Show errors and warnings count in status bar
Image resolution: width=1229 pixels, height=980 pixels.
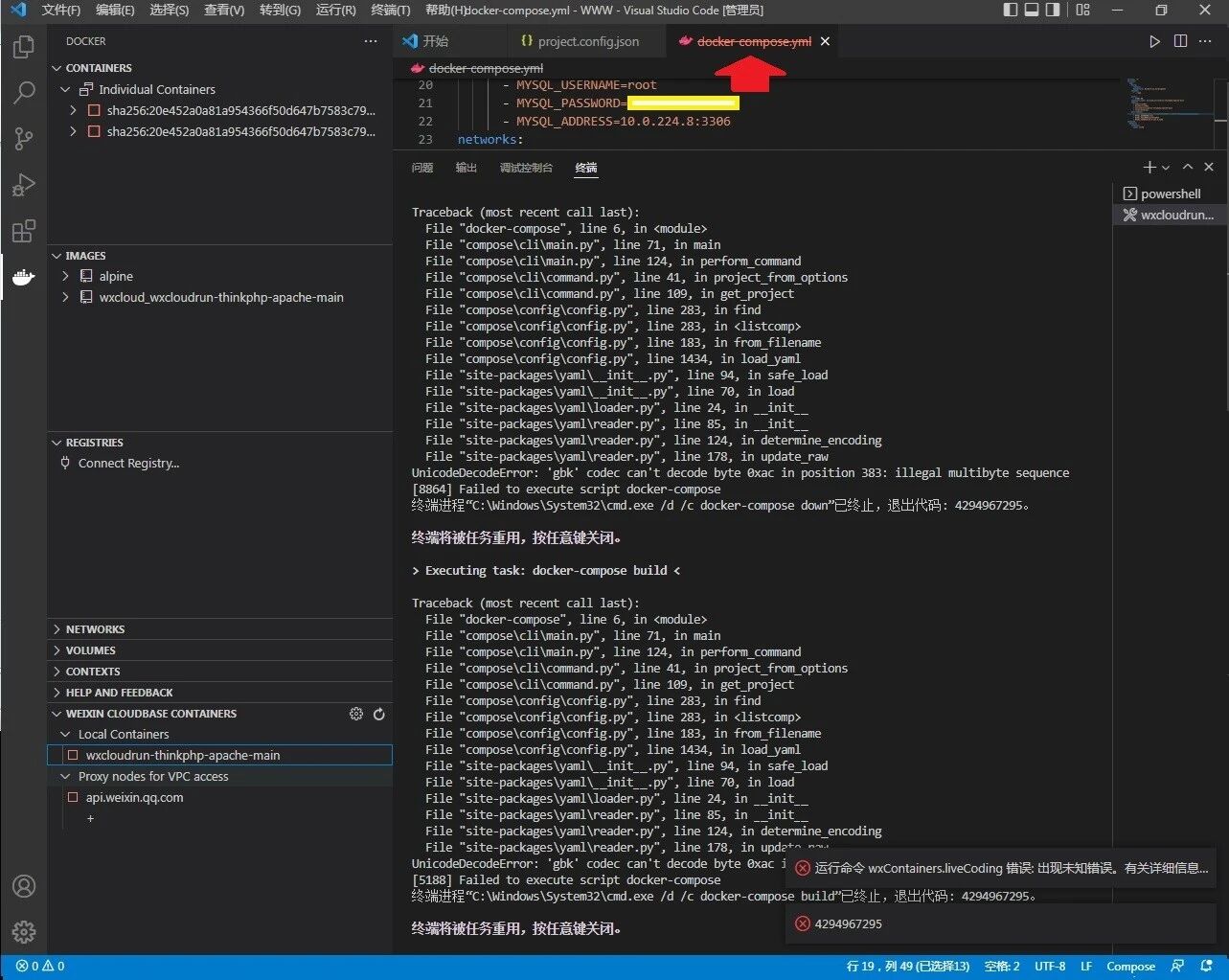point(40,967)
